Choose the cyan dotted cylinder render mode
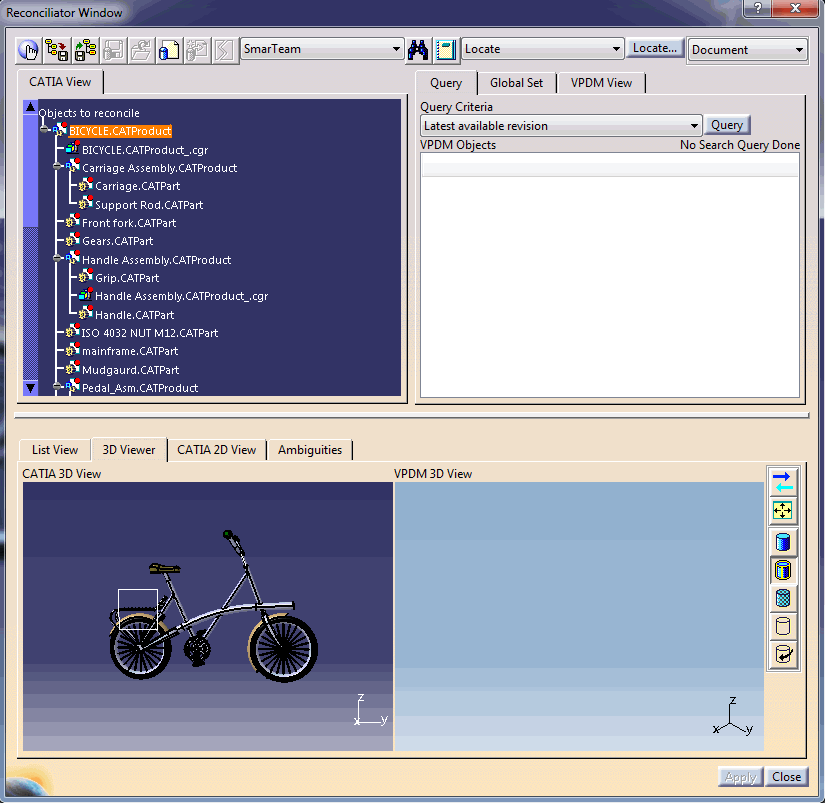 click(x=783, y=598)
